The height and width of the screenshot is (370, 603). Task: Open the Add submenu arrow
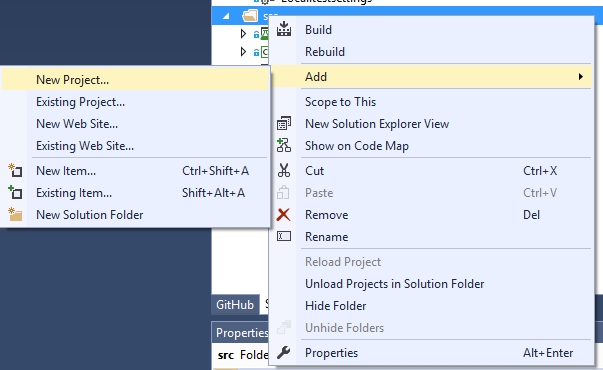coord(581,77)
